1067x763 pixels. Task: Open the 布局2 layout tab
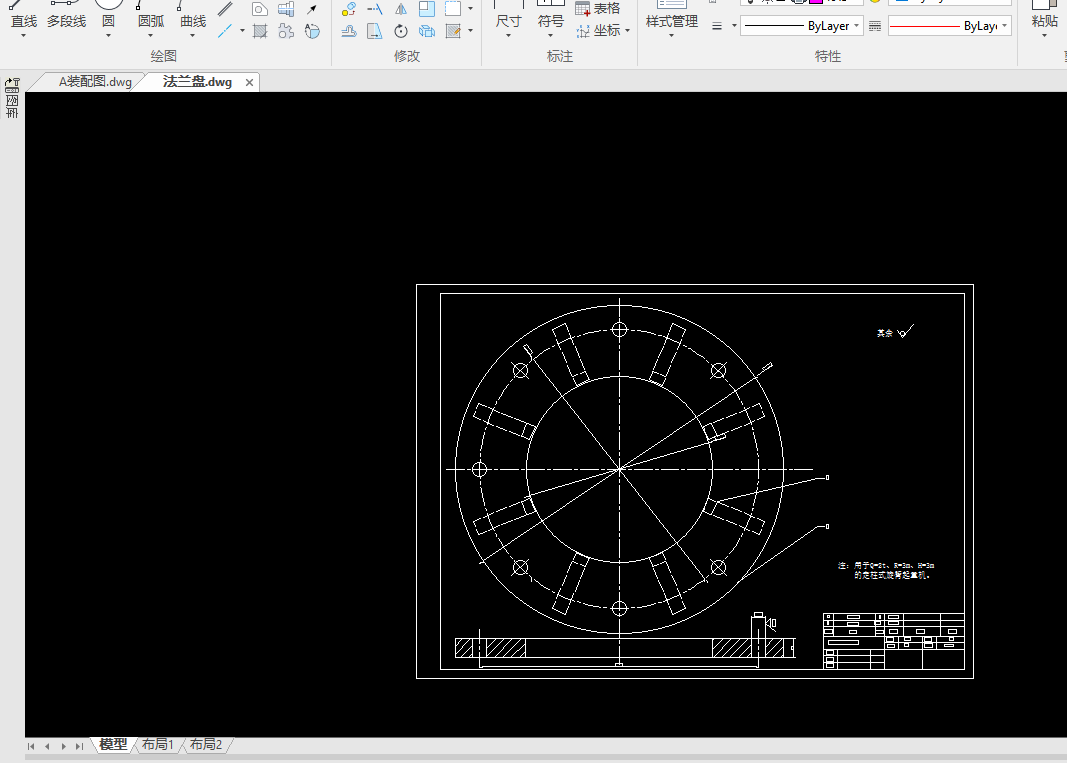(x=206, y=745)
